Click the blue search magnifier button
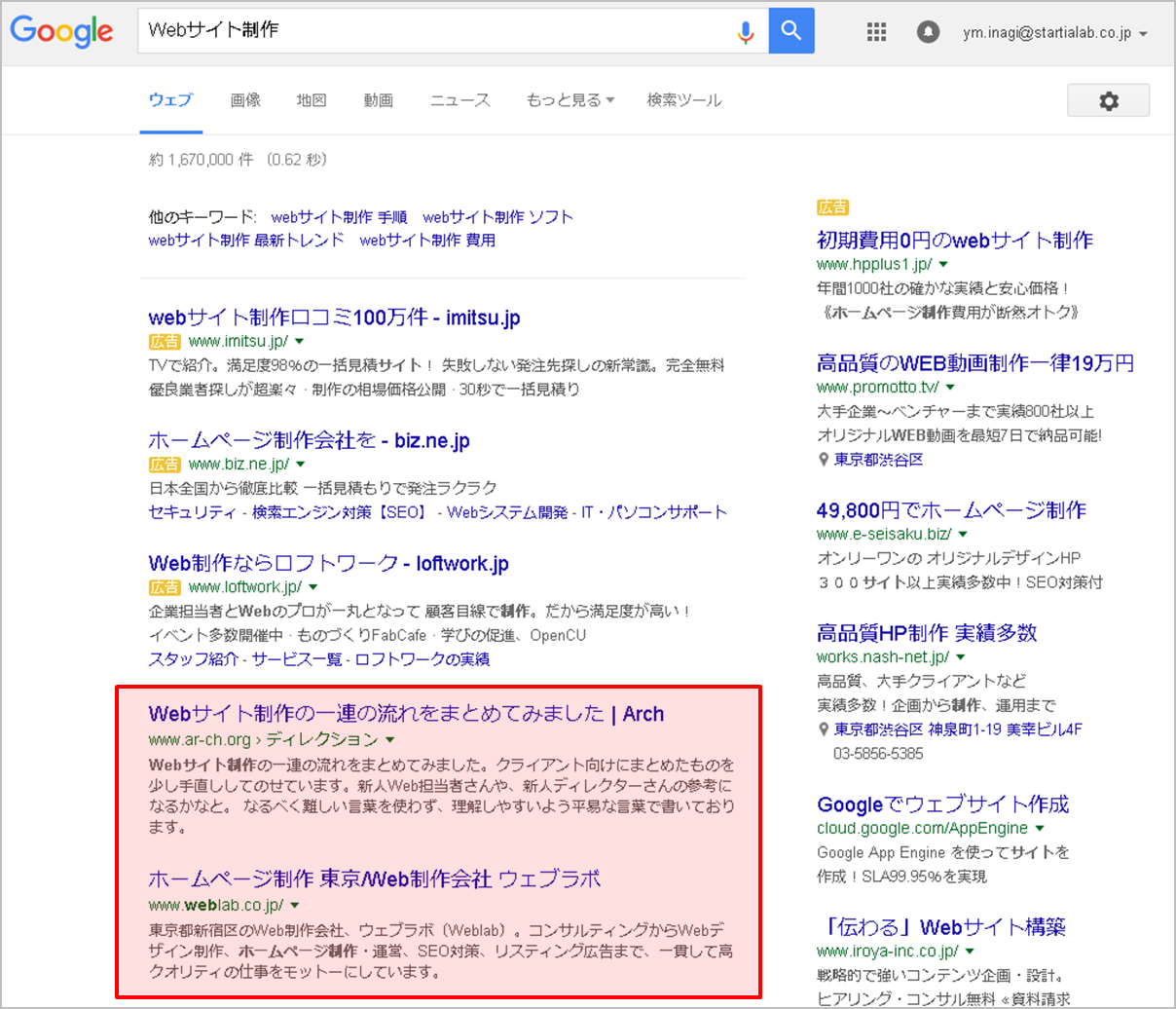1176x1009 pixels. [x=791, y=30]
